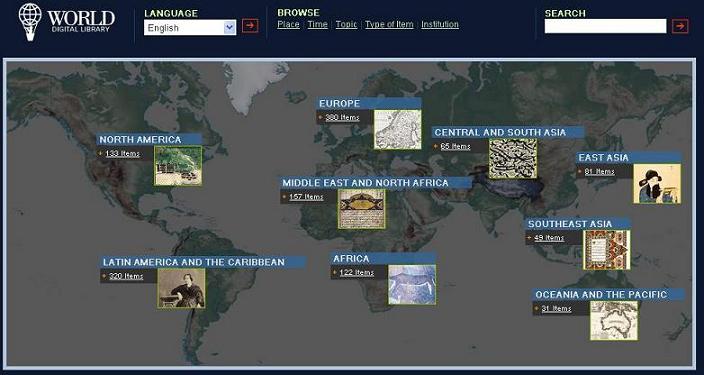
Task: Browse by Topic
Action: (x=346, y=24)
